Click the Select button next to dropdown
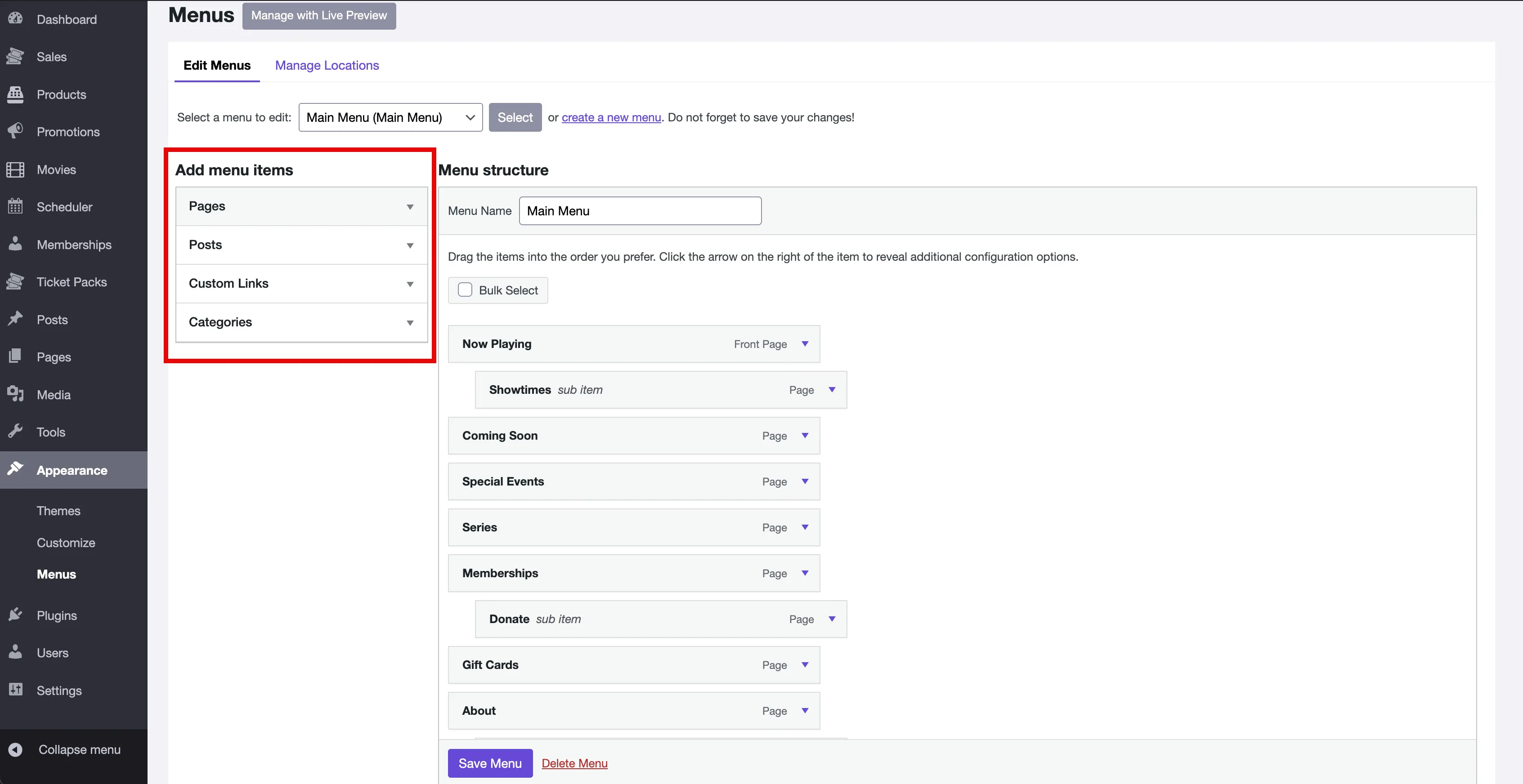This screenshot has height=784, width=1523. [x=515, y=117]
